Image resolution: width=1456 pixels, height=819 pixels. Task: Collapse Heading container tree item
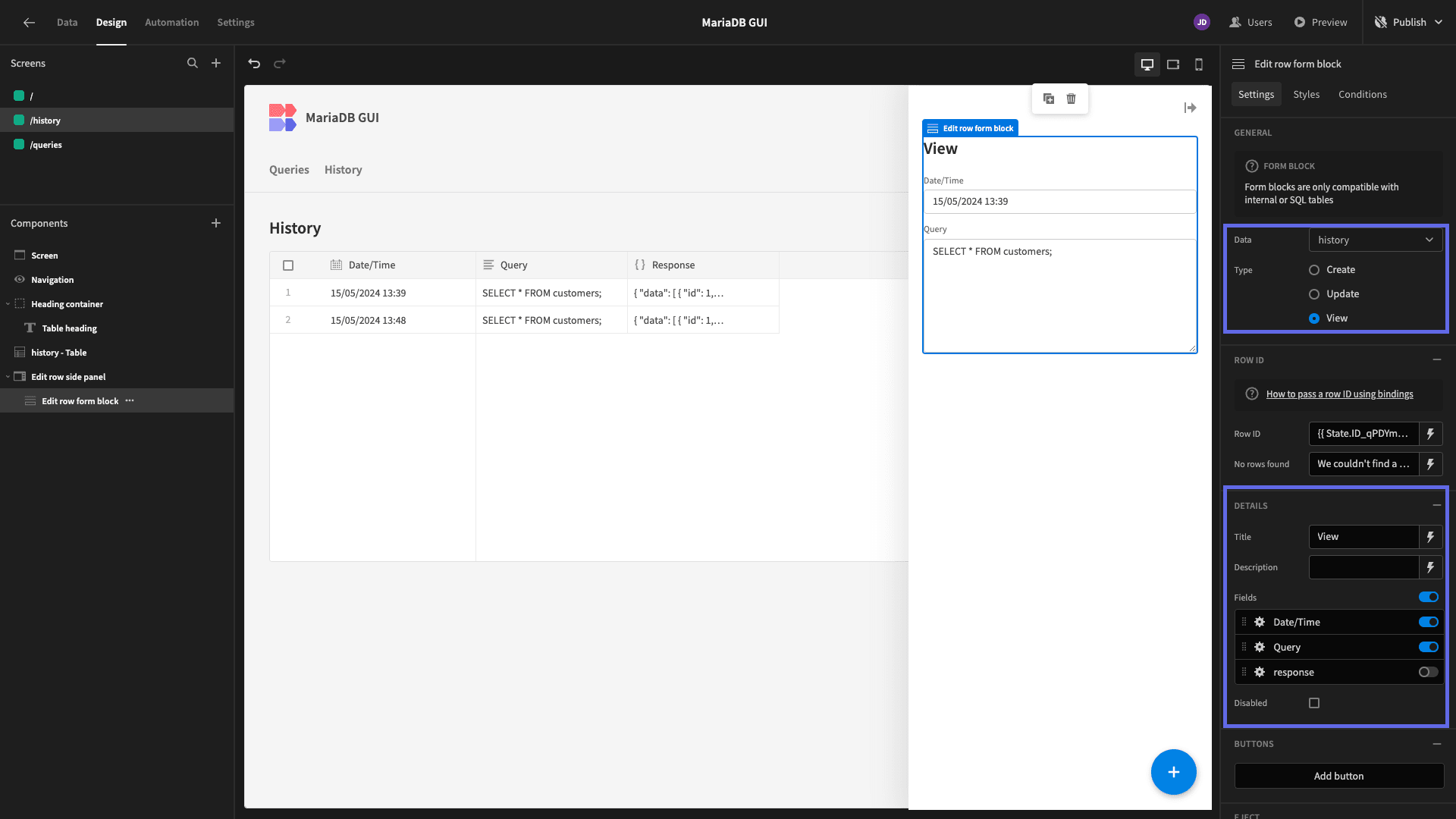click(8, 304)
